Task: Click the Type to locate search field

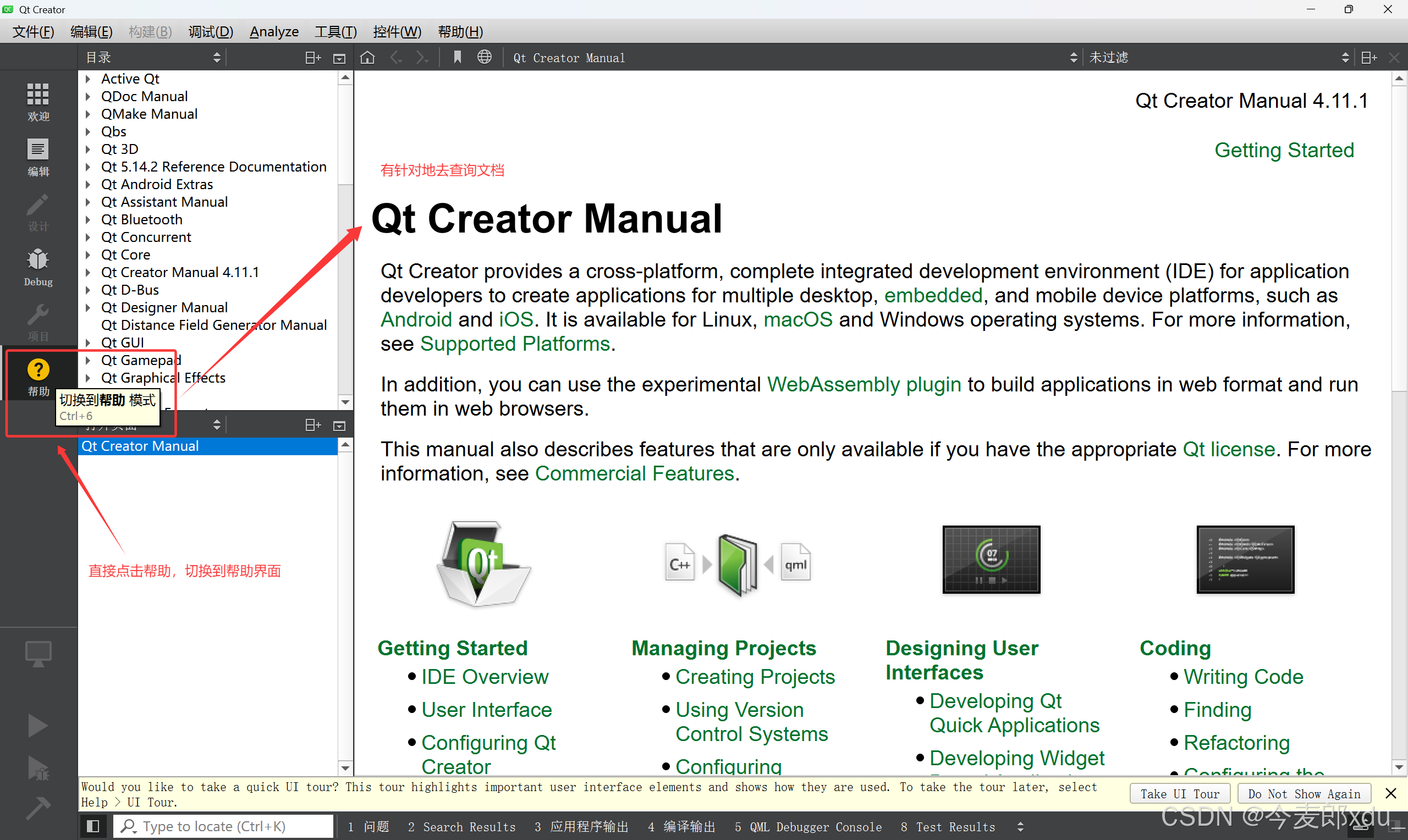Action: click(x=224, y=826)
